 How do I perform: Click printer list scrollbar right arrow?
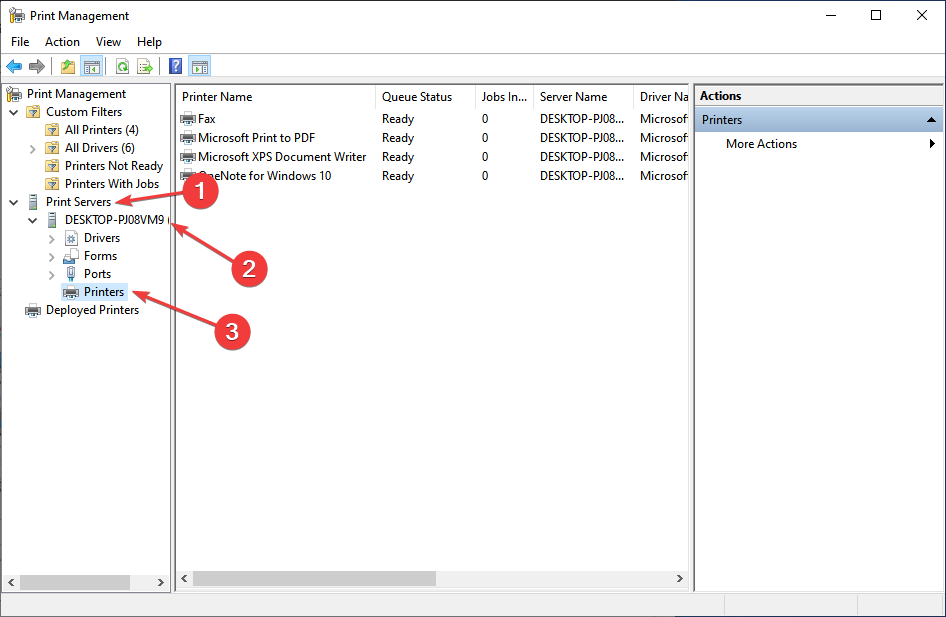click(x=680, y=578)
